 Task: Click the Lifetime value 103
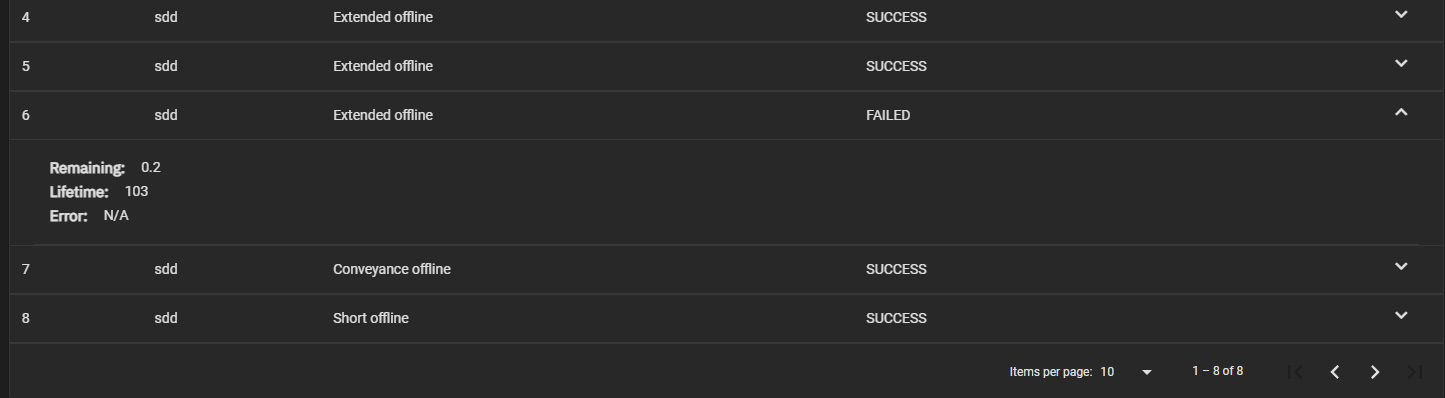click(x=137, y=191)
